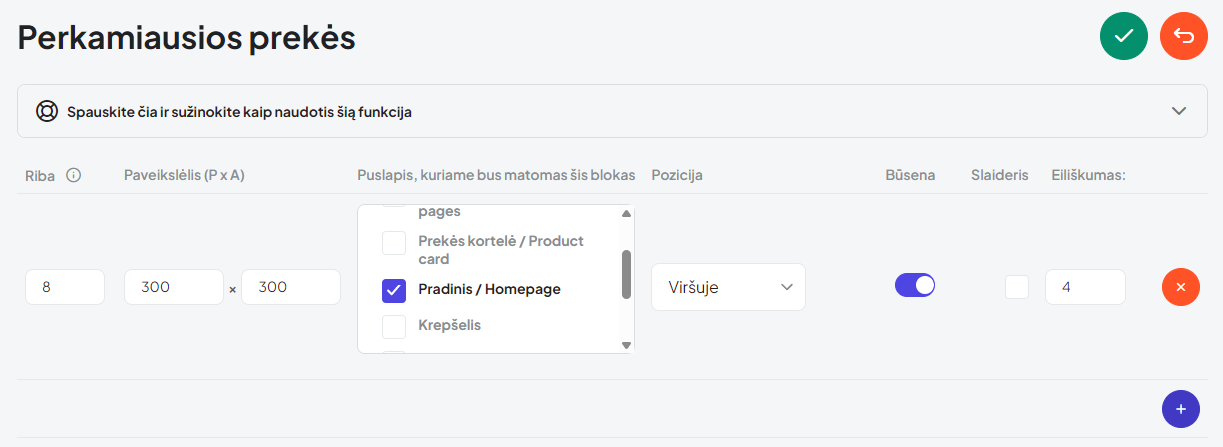Viewport: 1223px width, 447px height.
Task: Open the 'Spauskite čia ir sužinokite' help text
Action: click(x=240, y=112)
